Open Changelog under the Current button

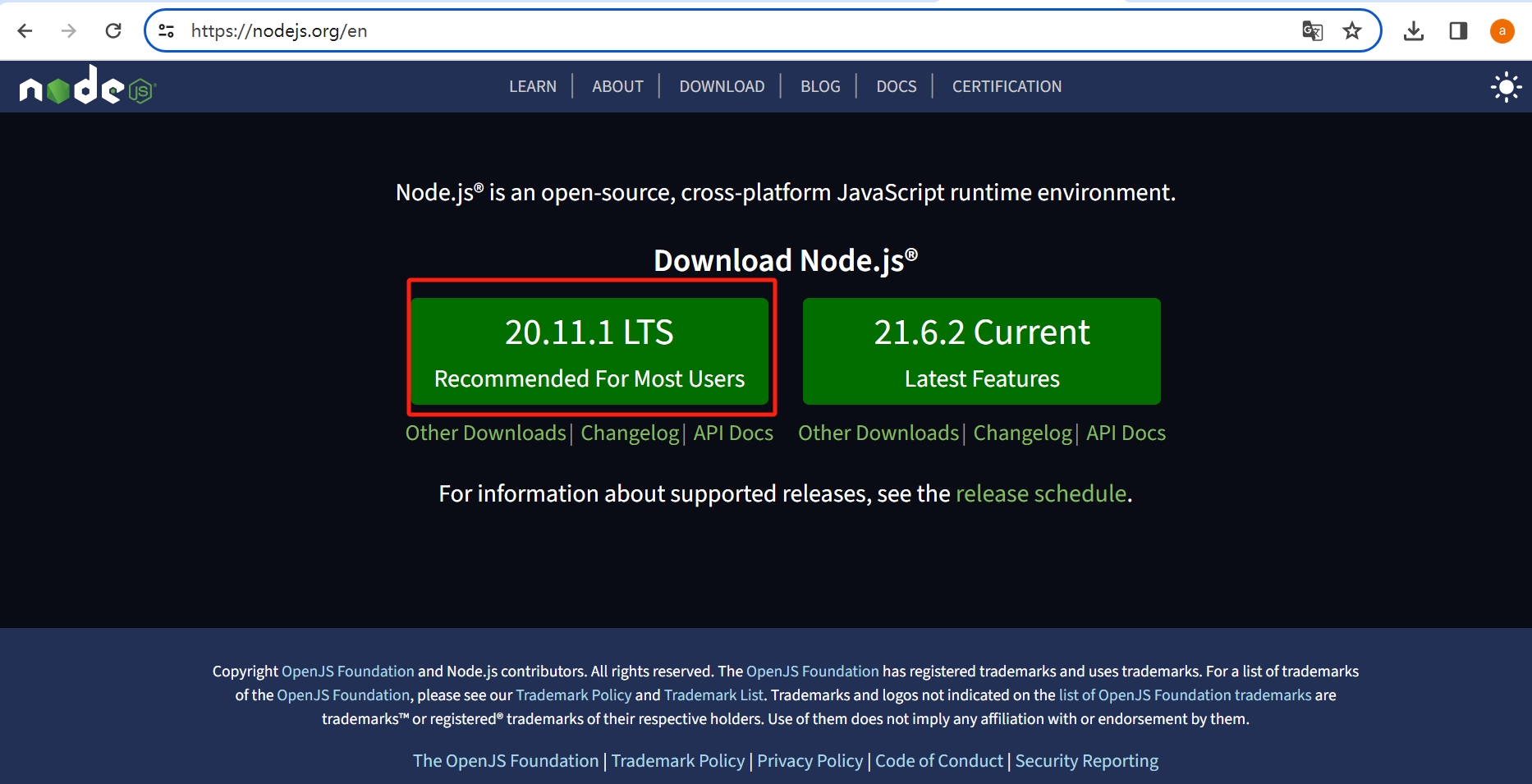[1023, 433]
